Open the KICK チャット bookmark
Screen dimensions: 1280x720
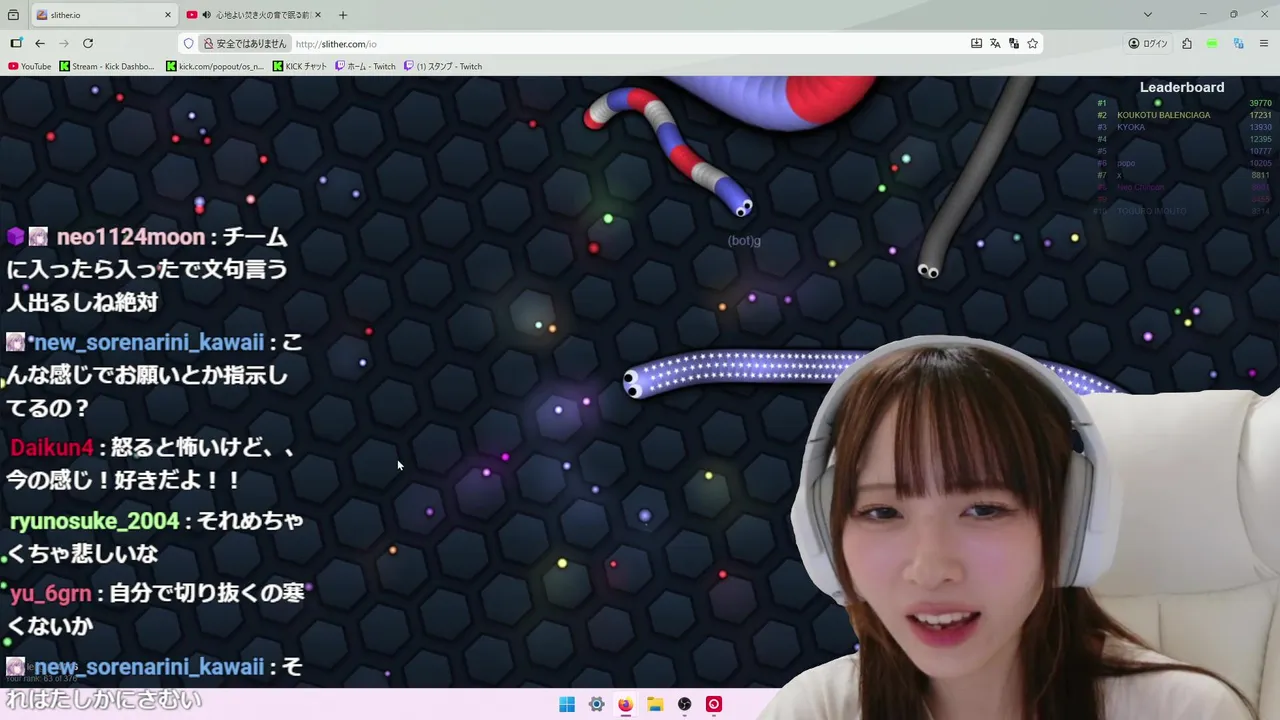click(x=300, y=66)
